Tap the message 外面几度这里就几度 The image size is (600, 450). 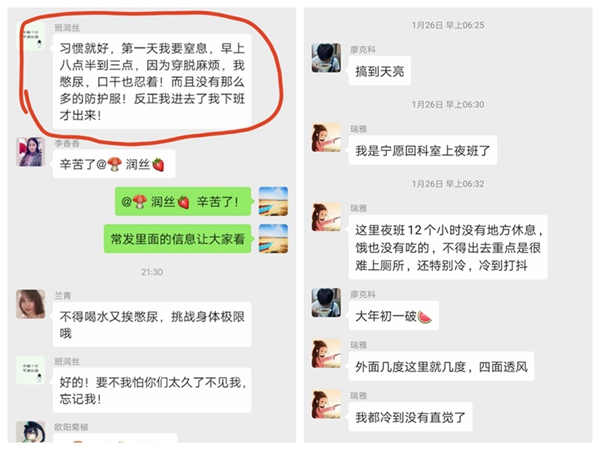[x=441, y=367]
